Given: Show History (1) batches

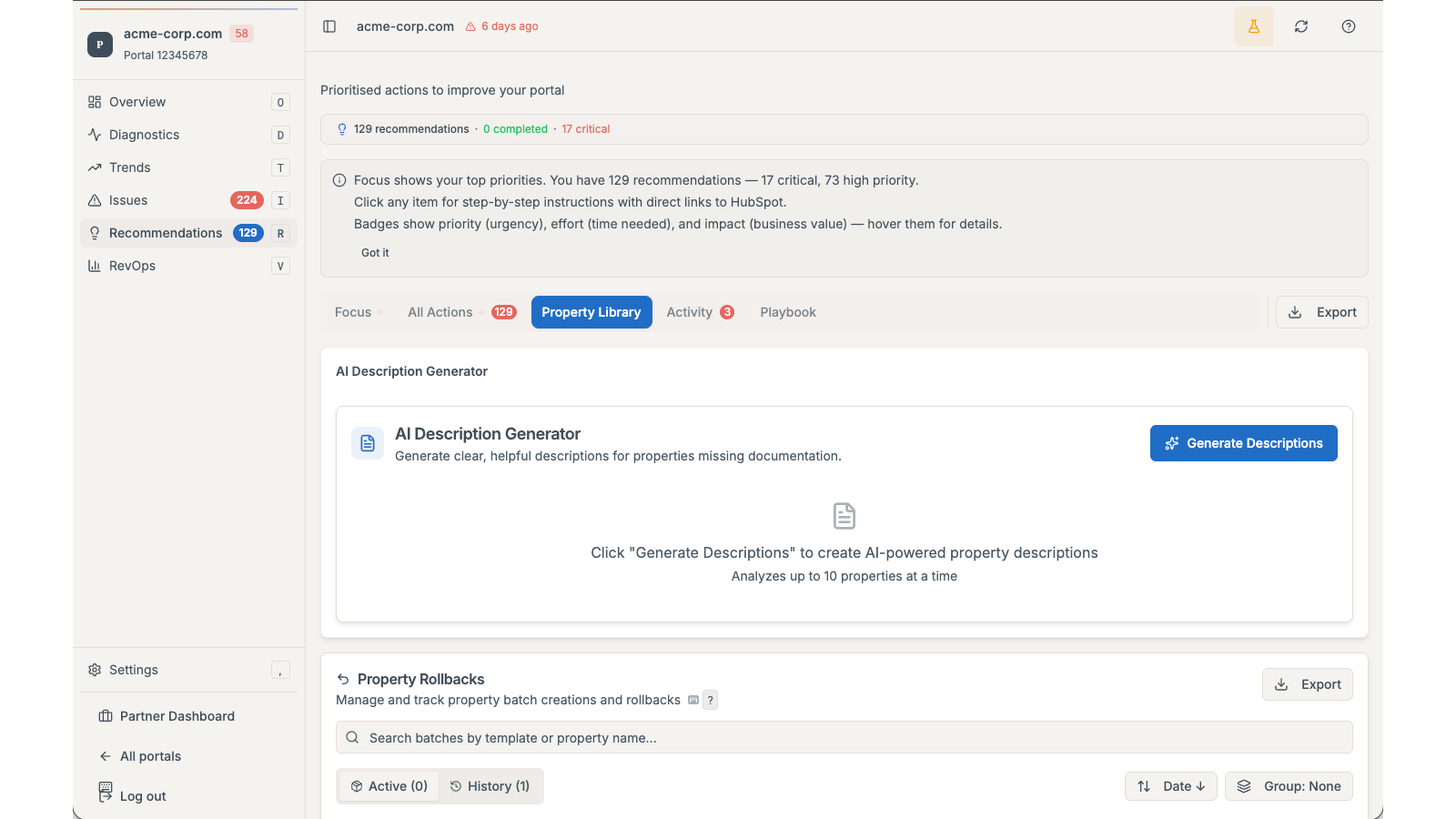Looking at the screenshot, I should coord(490,786).
